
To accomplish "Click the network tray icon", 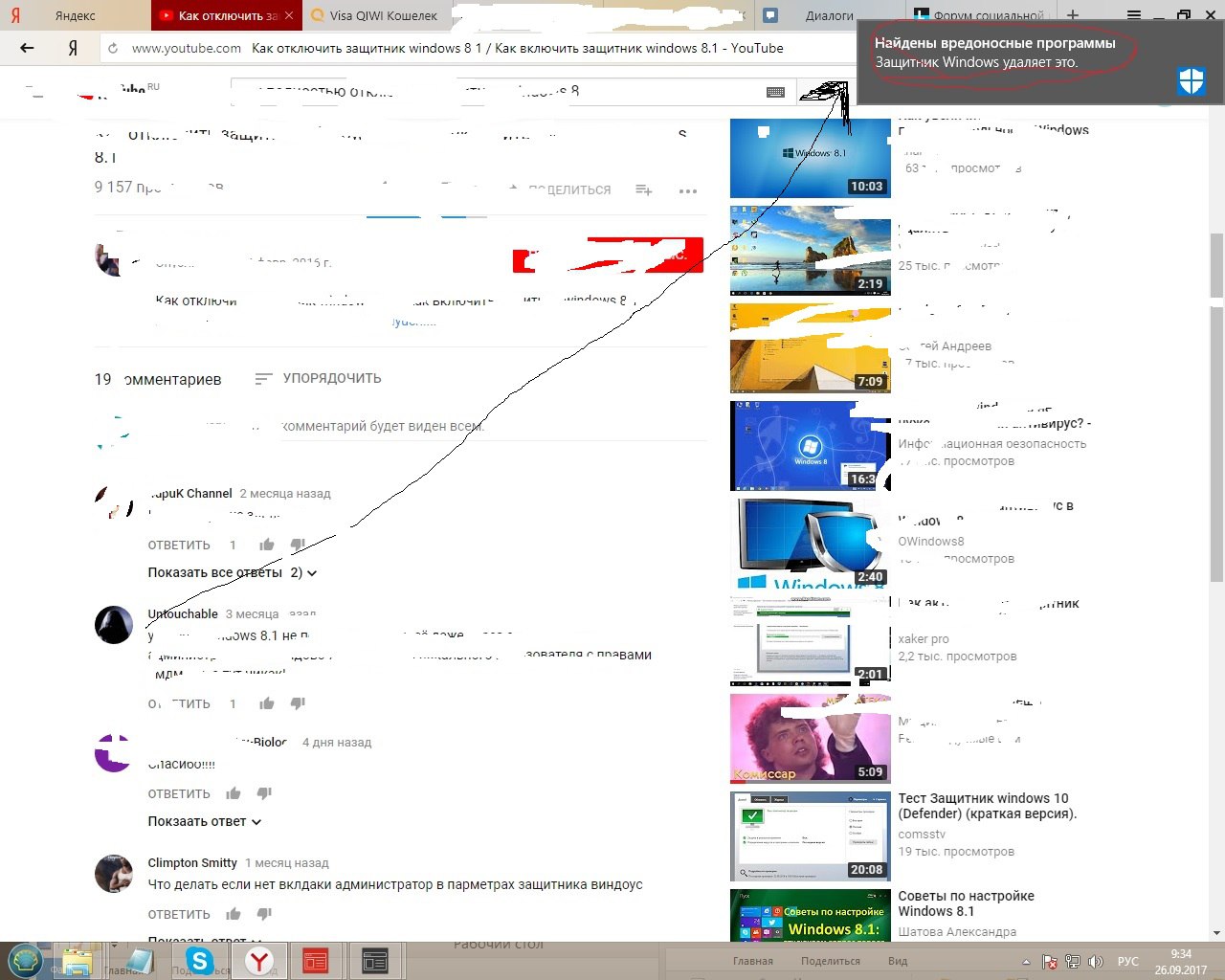I will pyautogui.click(x=1073, y=962).
